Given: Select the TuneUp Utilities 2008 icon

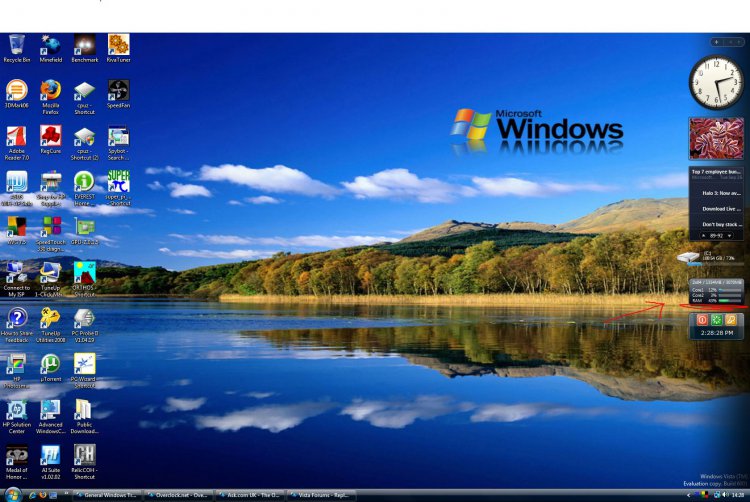Looking at the screenshot, I should 51,325.
